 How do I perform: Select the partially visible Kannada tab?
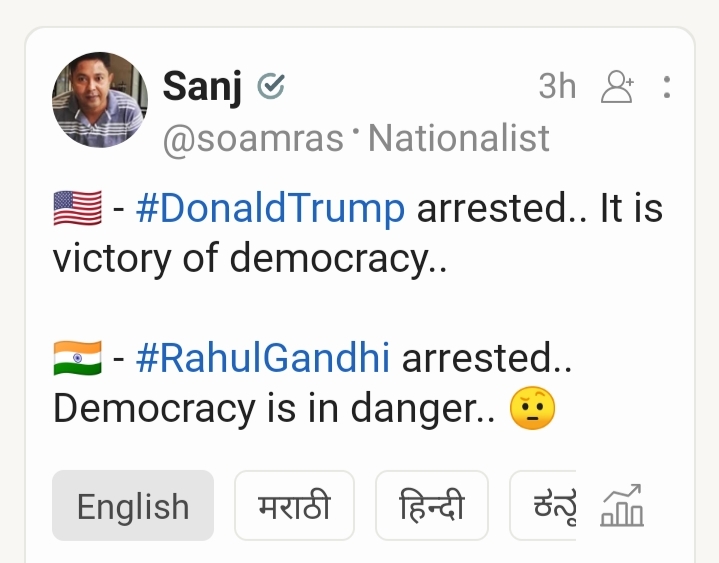click(543, 506)
